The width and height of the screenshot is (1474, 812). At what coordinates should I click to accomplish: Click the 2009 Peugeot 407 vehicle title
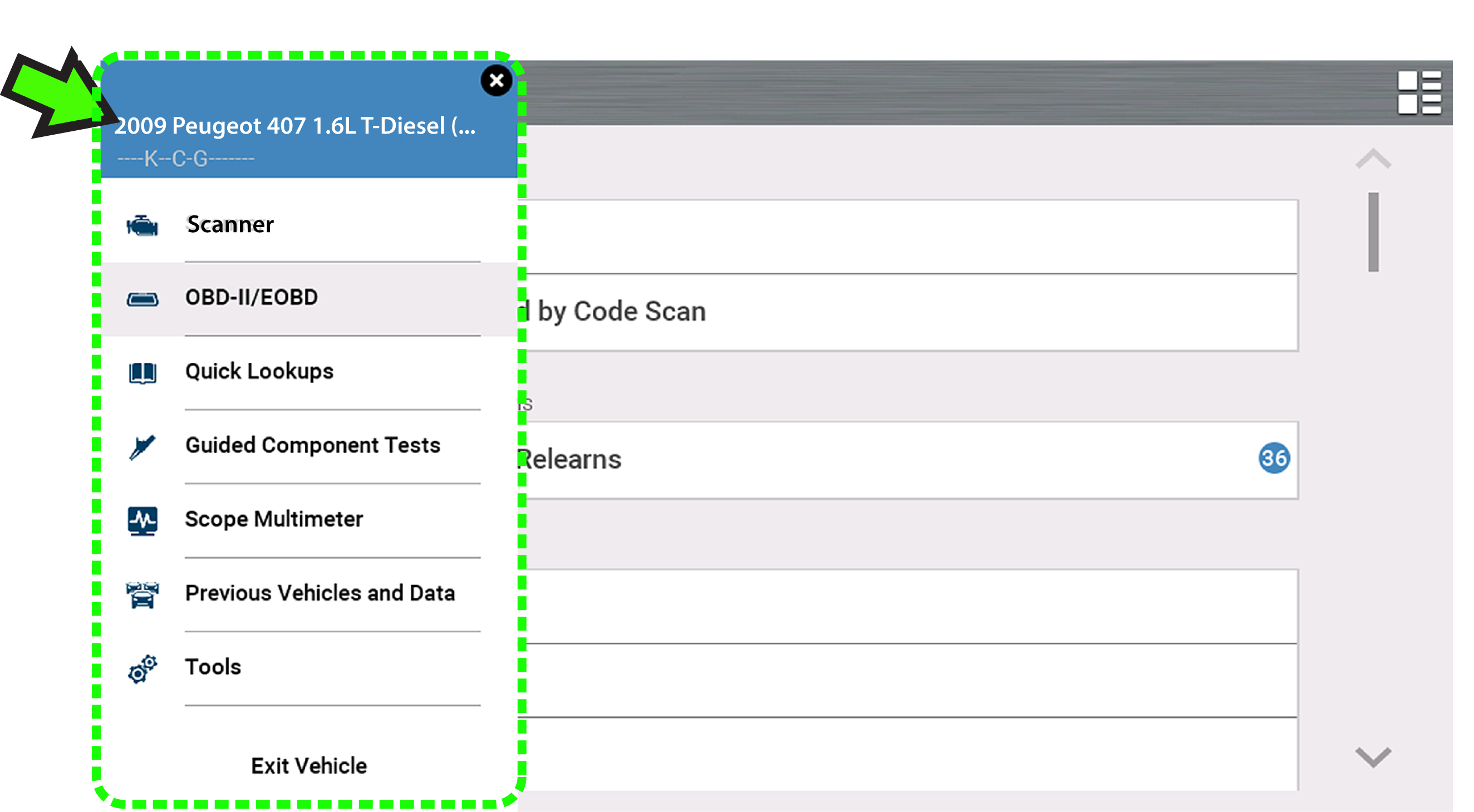(x=294, y=126)
